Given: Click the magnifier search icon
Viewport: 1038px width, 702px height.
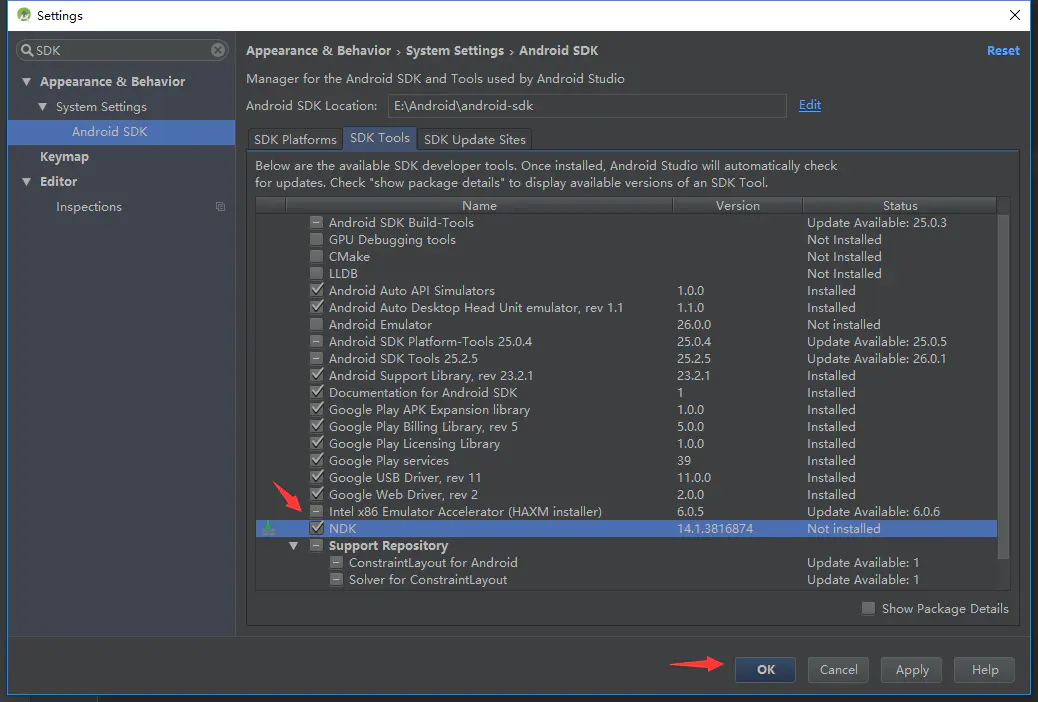Looking at the screenshot, I should pos(27,50).
